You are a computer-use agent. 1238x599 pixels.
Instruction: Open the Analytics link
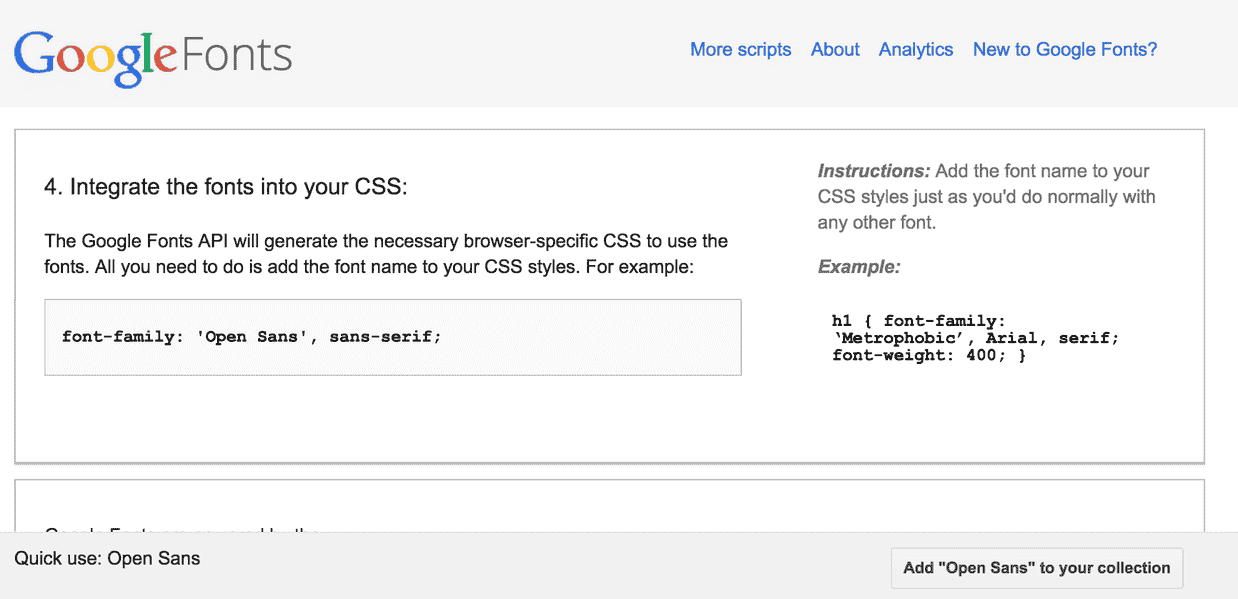pyautogui.click(x=915, y=49)
